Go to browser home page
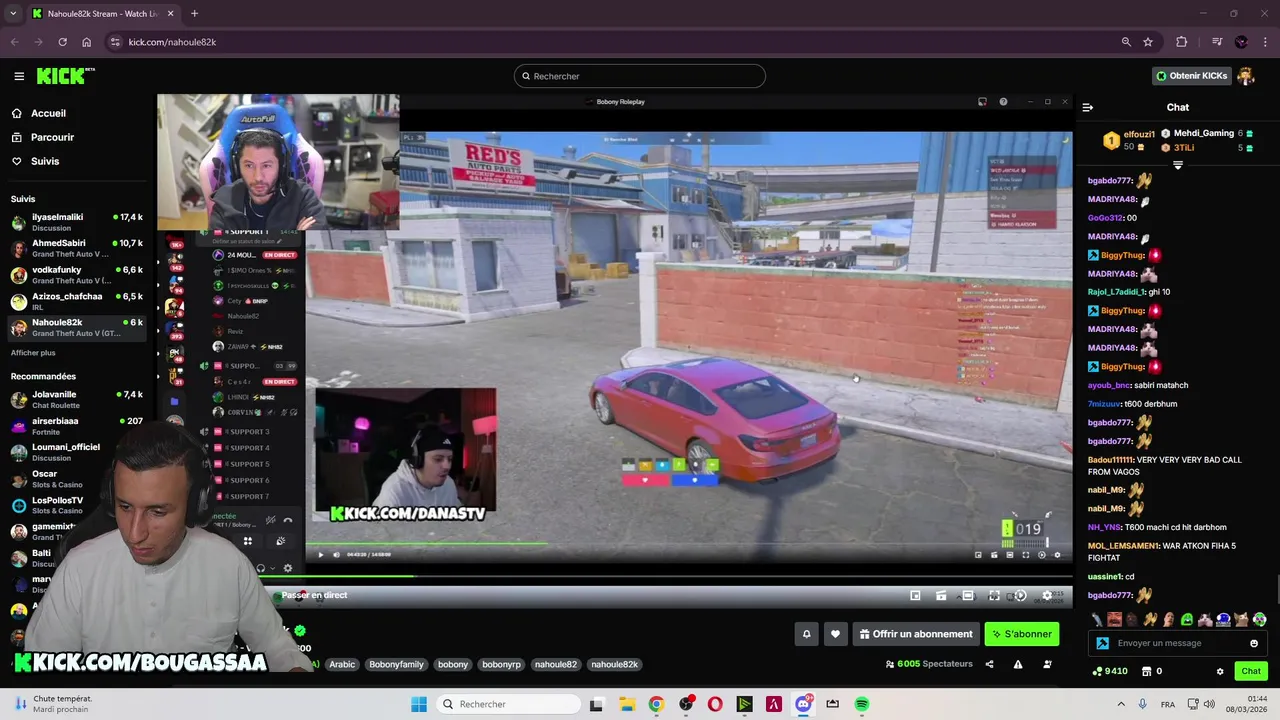This screenshot has height=720, width=1280. [87, 42]
